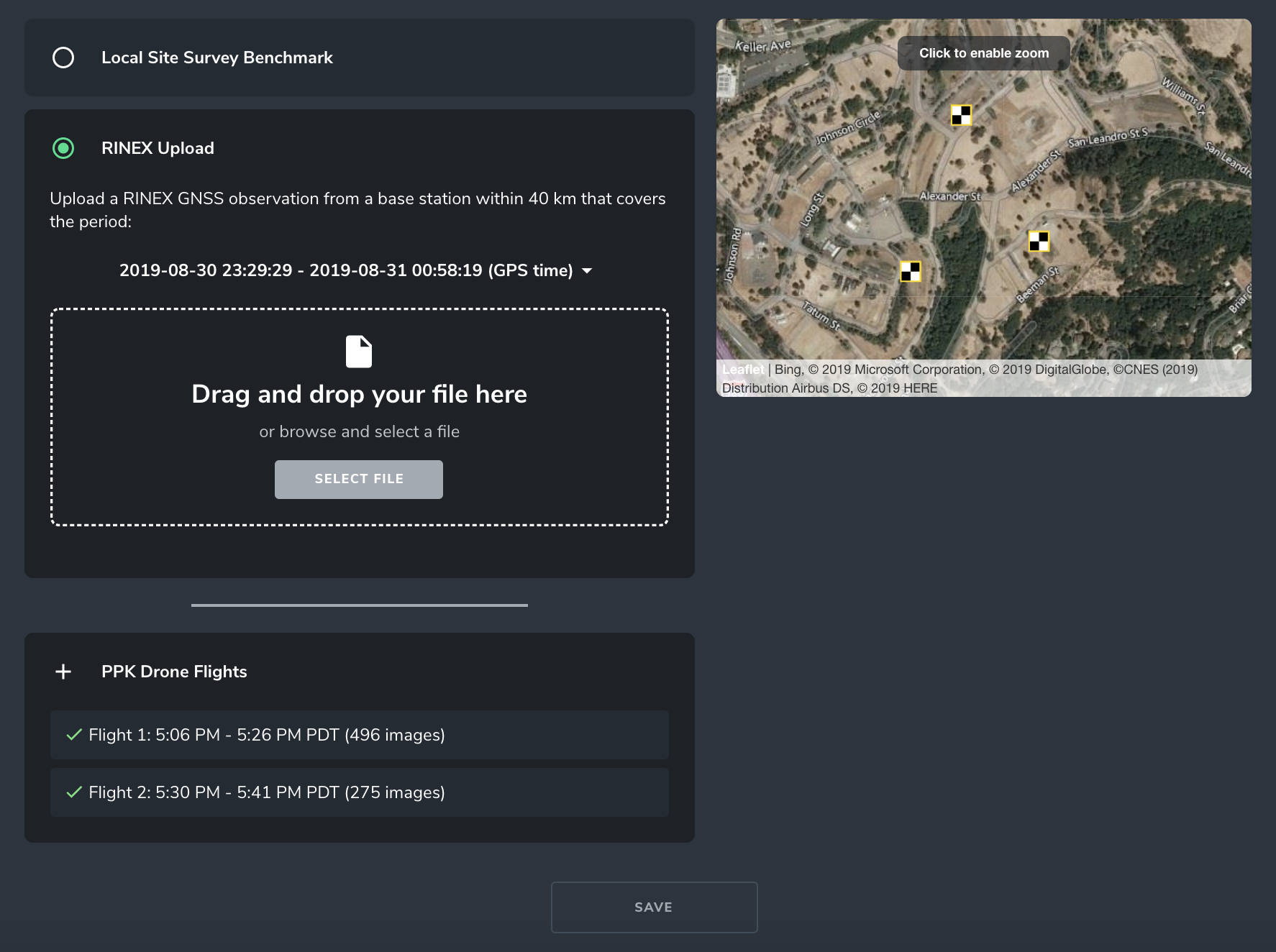
Task: Click the southwest checkerboard marker on map
Action: 911,271
